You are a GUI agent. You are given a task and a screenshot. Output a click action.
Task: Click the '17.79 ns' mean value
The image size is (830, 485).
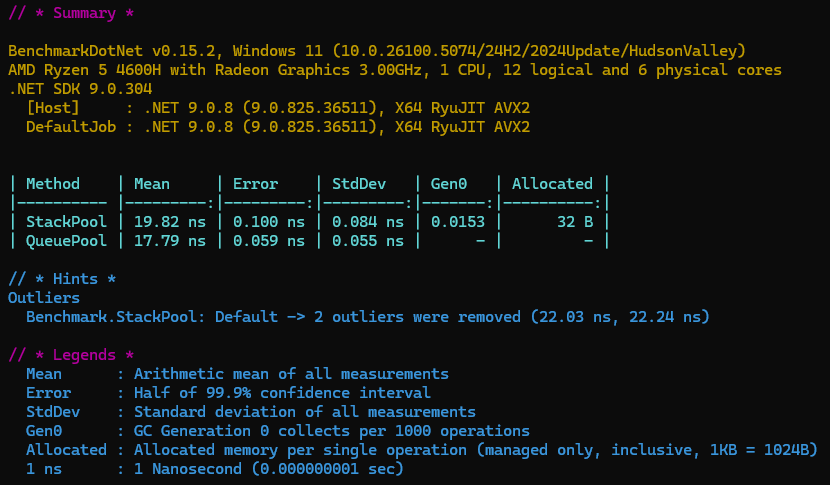click(170, 241)
